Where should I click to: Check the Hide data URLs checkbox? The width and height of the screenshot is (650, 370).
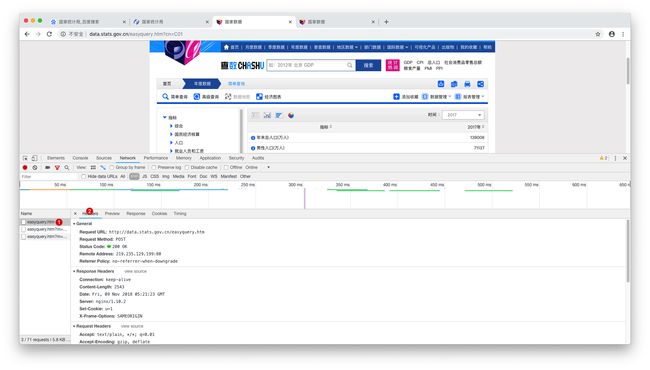(84, 177)
